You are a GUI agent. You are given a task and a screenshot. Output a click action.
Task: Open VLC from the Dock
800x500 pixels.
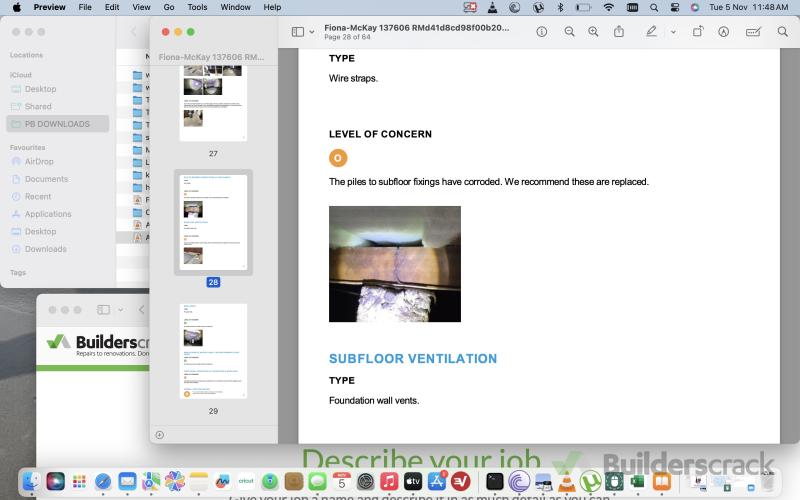pyautogui.click(x=566, y=481)
